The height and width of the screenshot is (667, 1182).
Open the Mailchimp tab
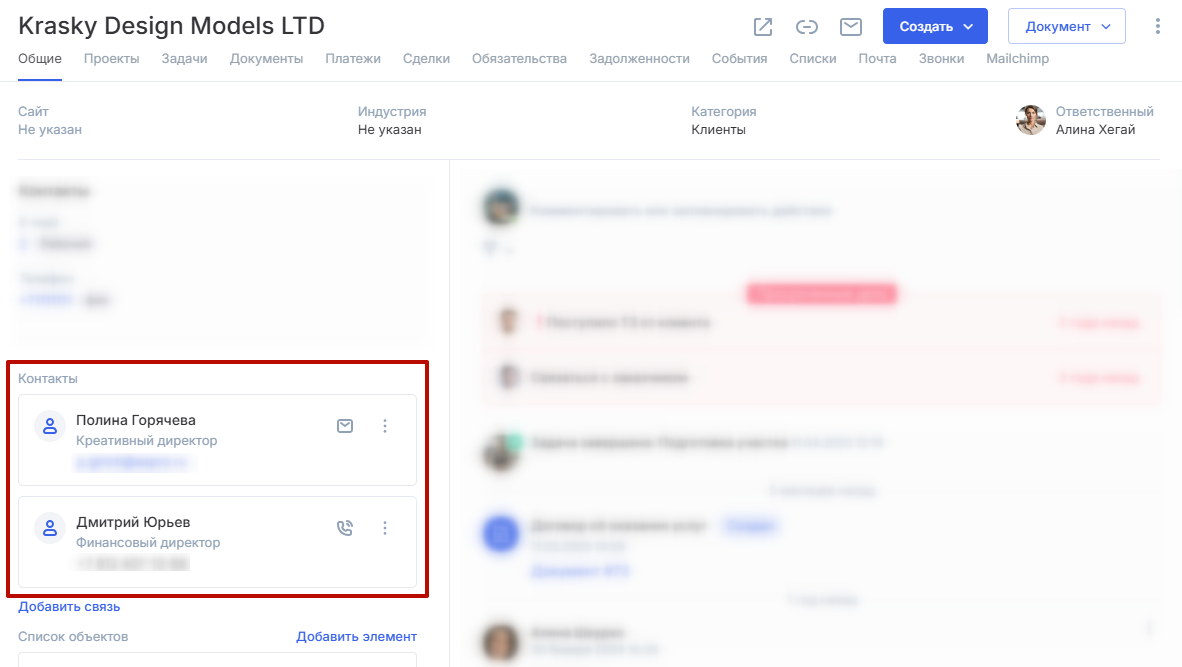tap(1018, 59)
